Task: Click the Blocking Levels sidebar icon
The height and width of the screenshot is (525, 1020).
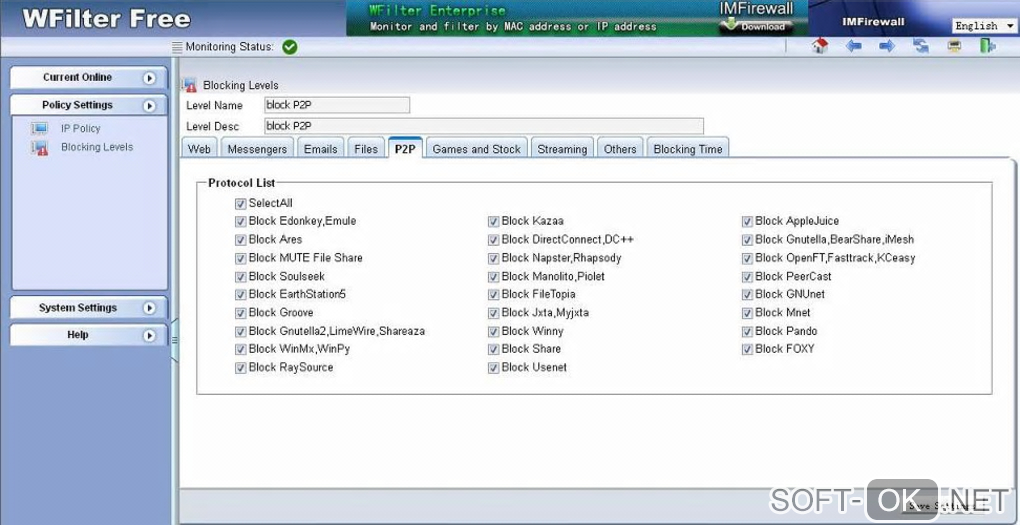Action: click(40, 148)
